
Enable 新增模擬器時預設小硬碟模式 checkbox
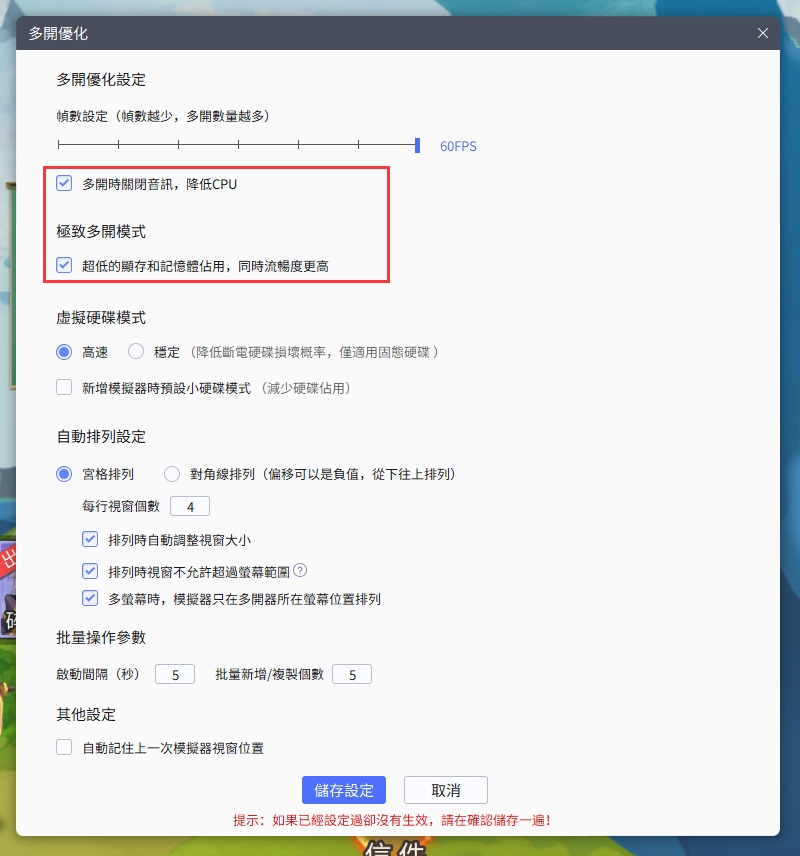click(x=64, y=388)
